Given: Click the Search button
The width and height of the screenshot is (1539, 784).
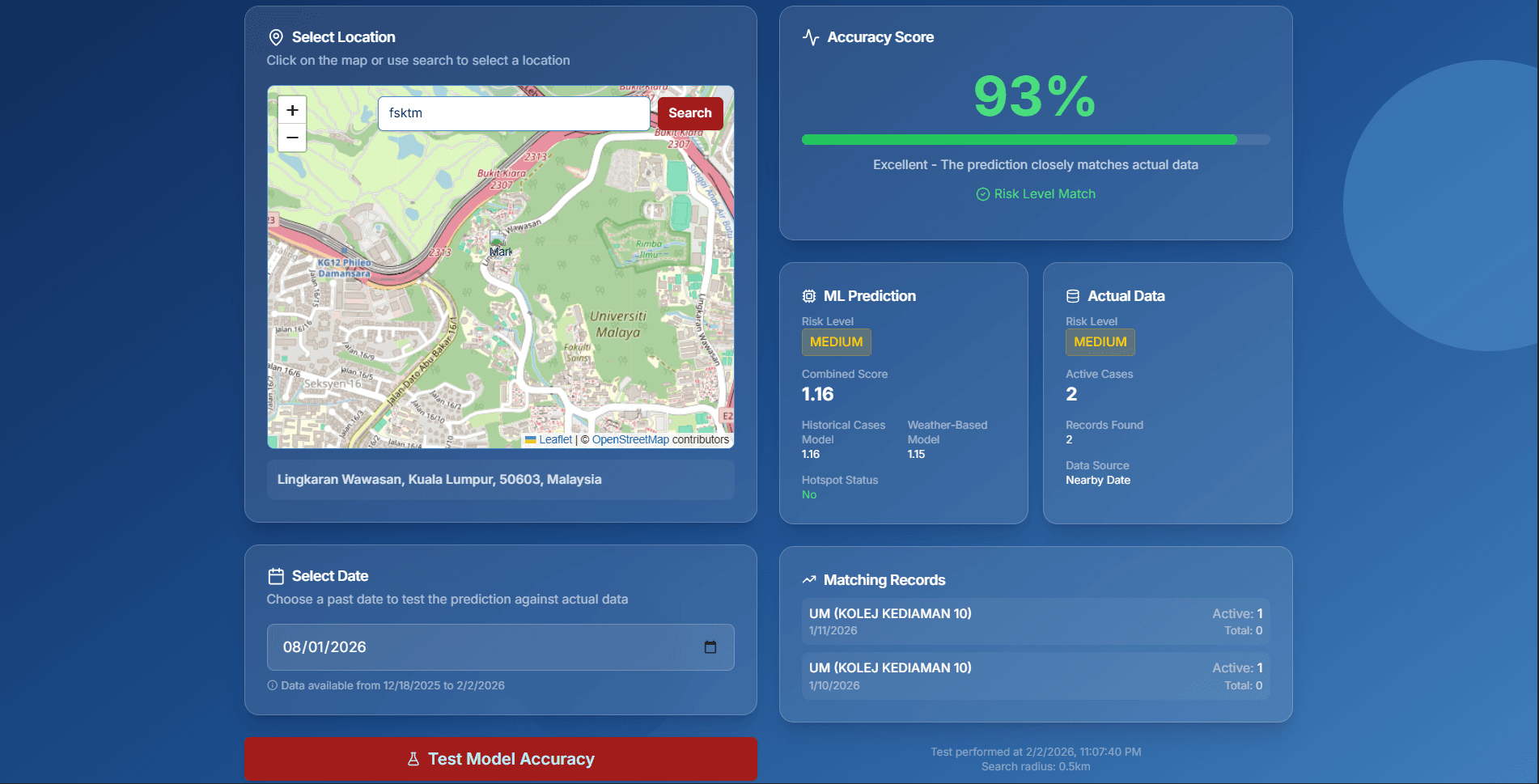Looking at the screenshot, I should point(689,112).
